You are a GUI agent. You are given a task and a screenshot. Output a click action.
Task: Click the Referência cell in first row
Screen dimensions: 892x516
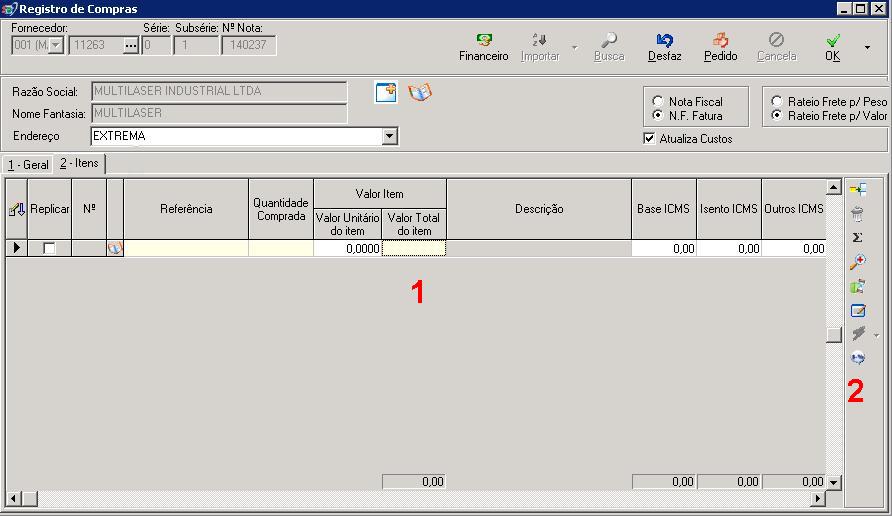tap(186, 248)
